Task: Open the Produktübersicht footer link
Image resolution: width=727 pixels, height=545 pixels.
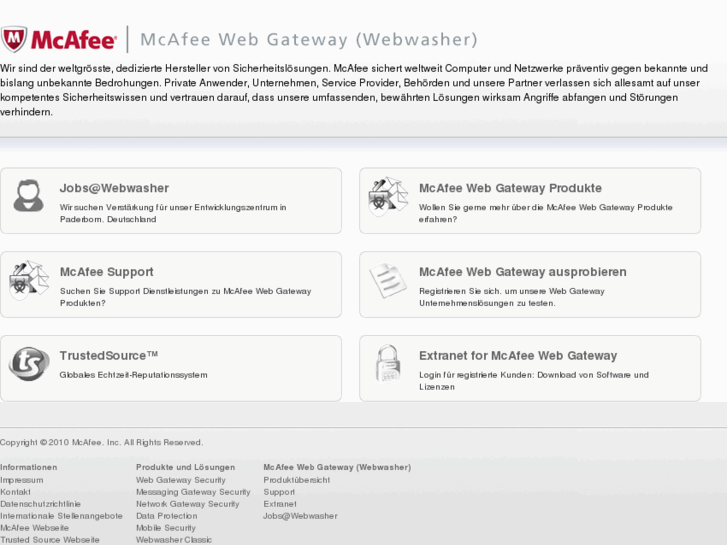Action: (297, 480)
